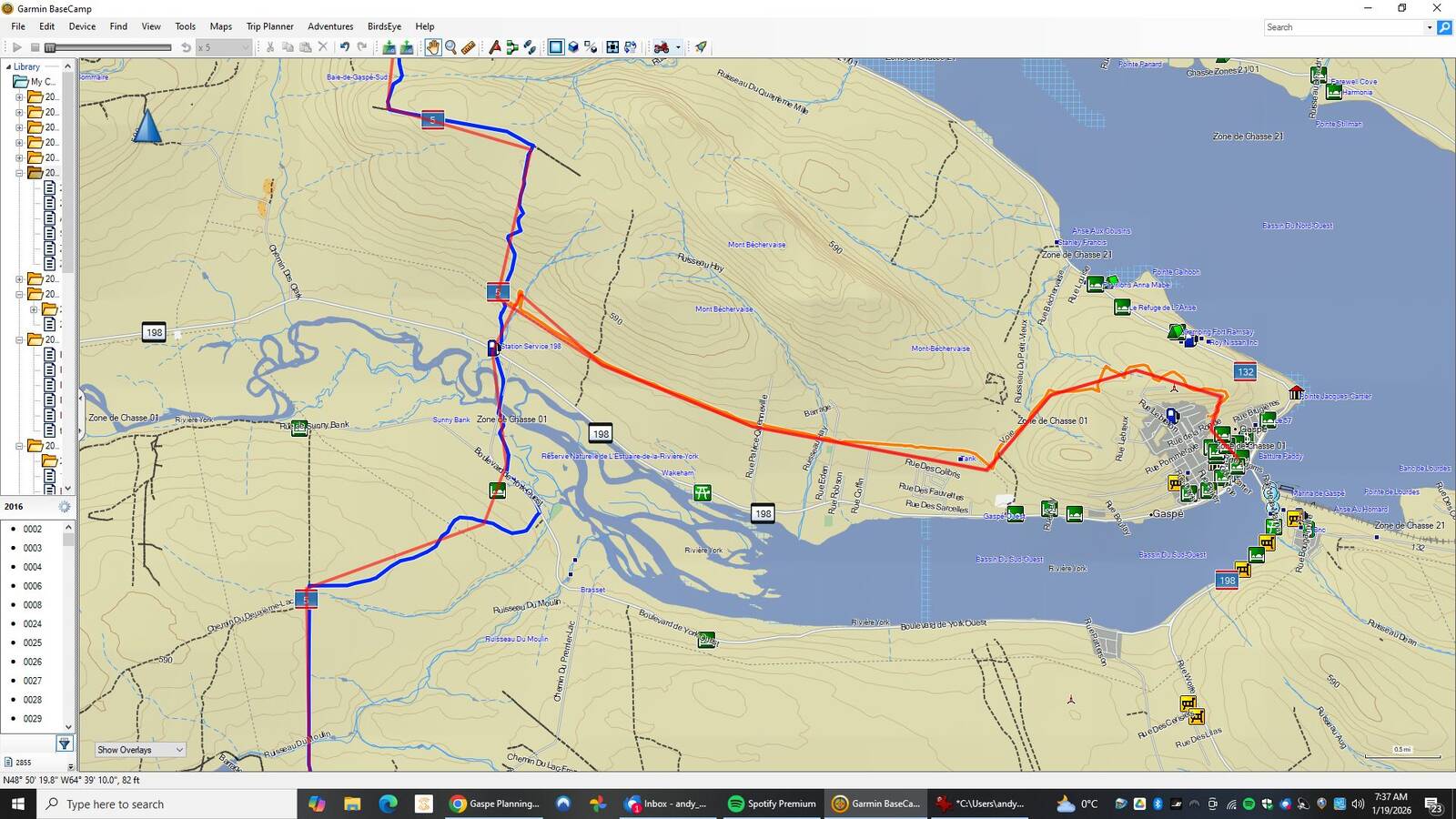Click the New Route tool icon
The height and width of the screenshot is (819, 1456).
[x=512, y=47]
